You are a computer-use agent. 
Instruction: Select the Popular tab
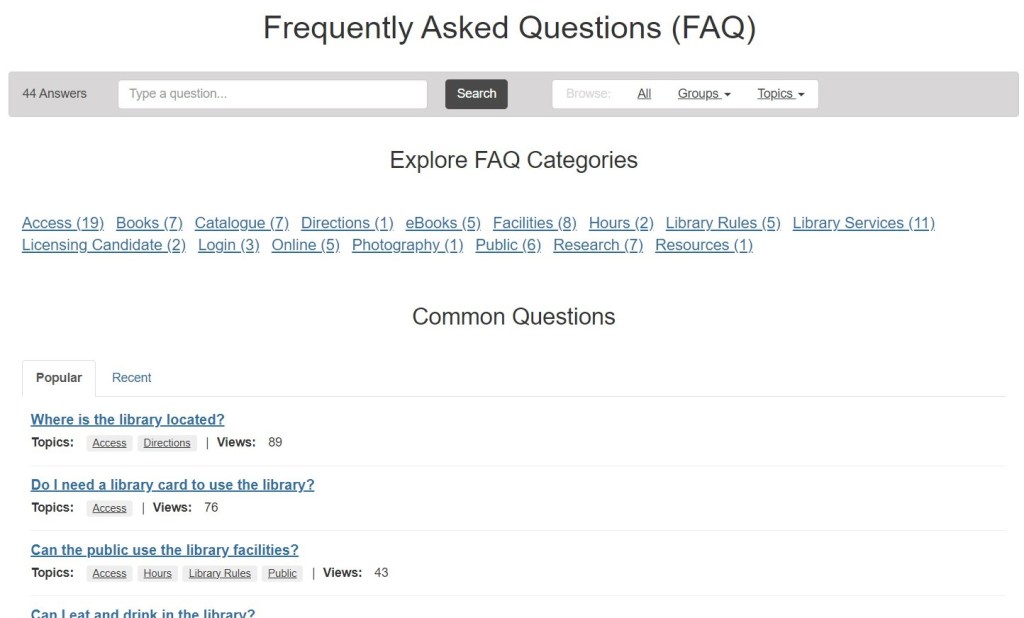59,378
